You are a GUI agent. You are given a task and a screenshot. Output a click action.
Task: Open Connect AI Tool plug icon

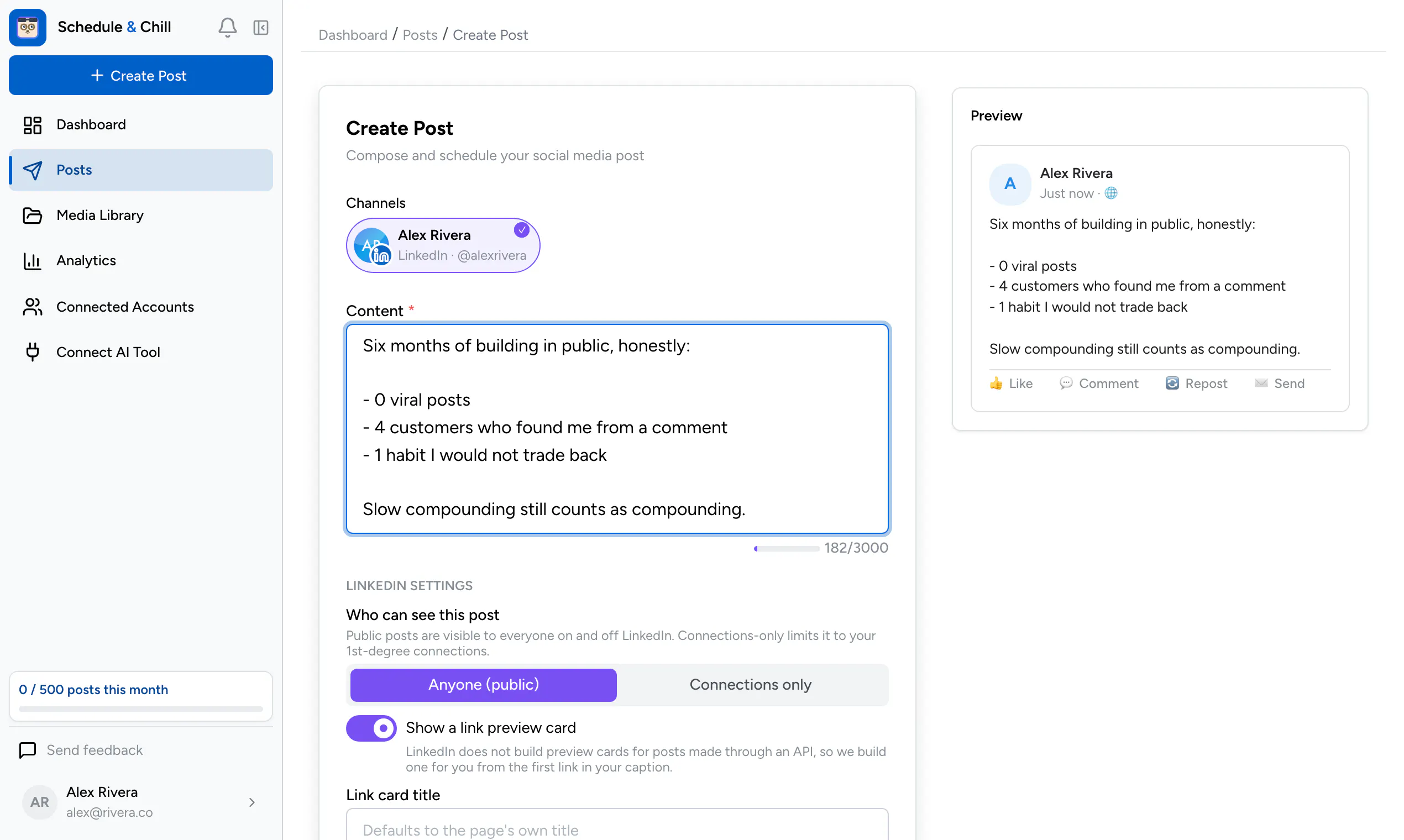click(32, 352)
